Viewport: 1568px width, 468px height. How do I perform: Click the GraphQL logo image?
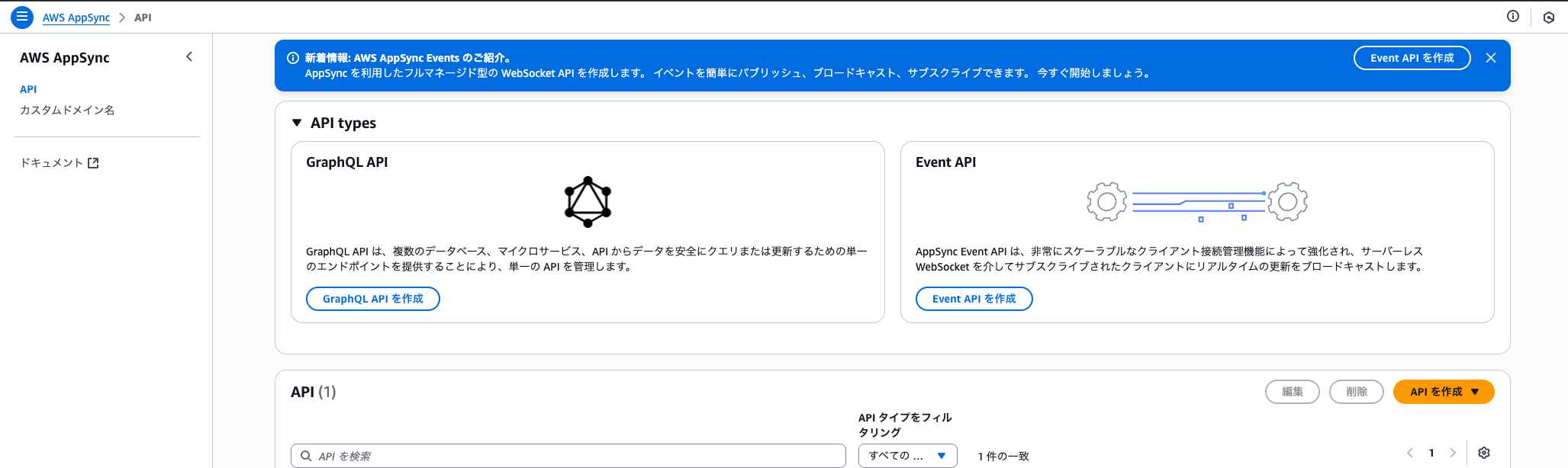click(588, 202)
